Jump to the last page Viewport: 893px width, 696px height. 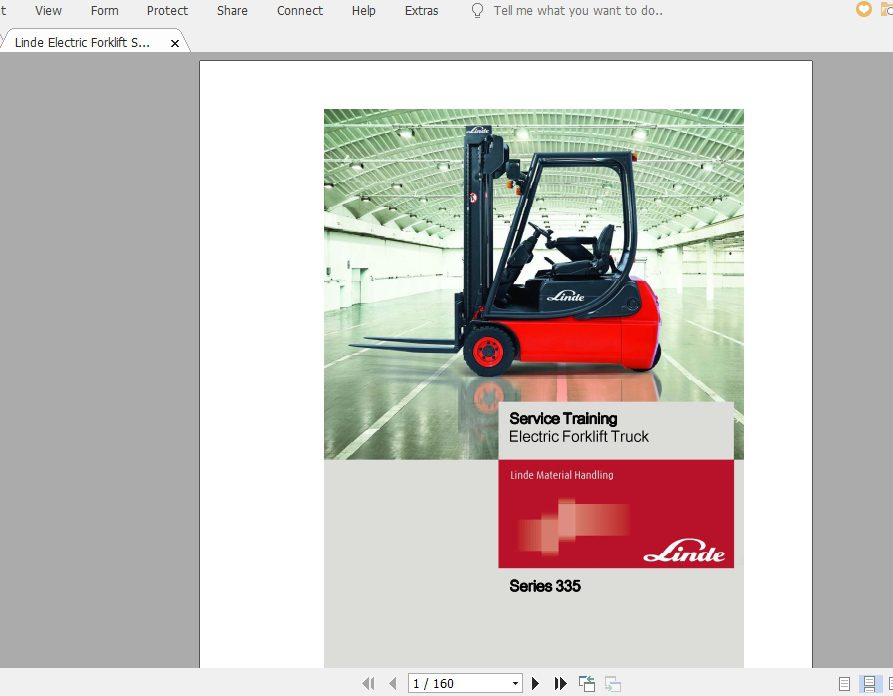(560, 684)
